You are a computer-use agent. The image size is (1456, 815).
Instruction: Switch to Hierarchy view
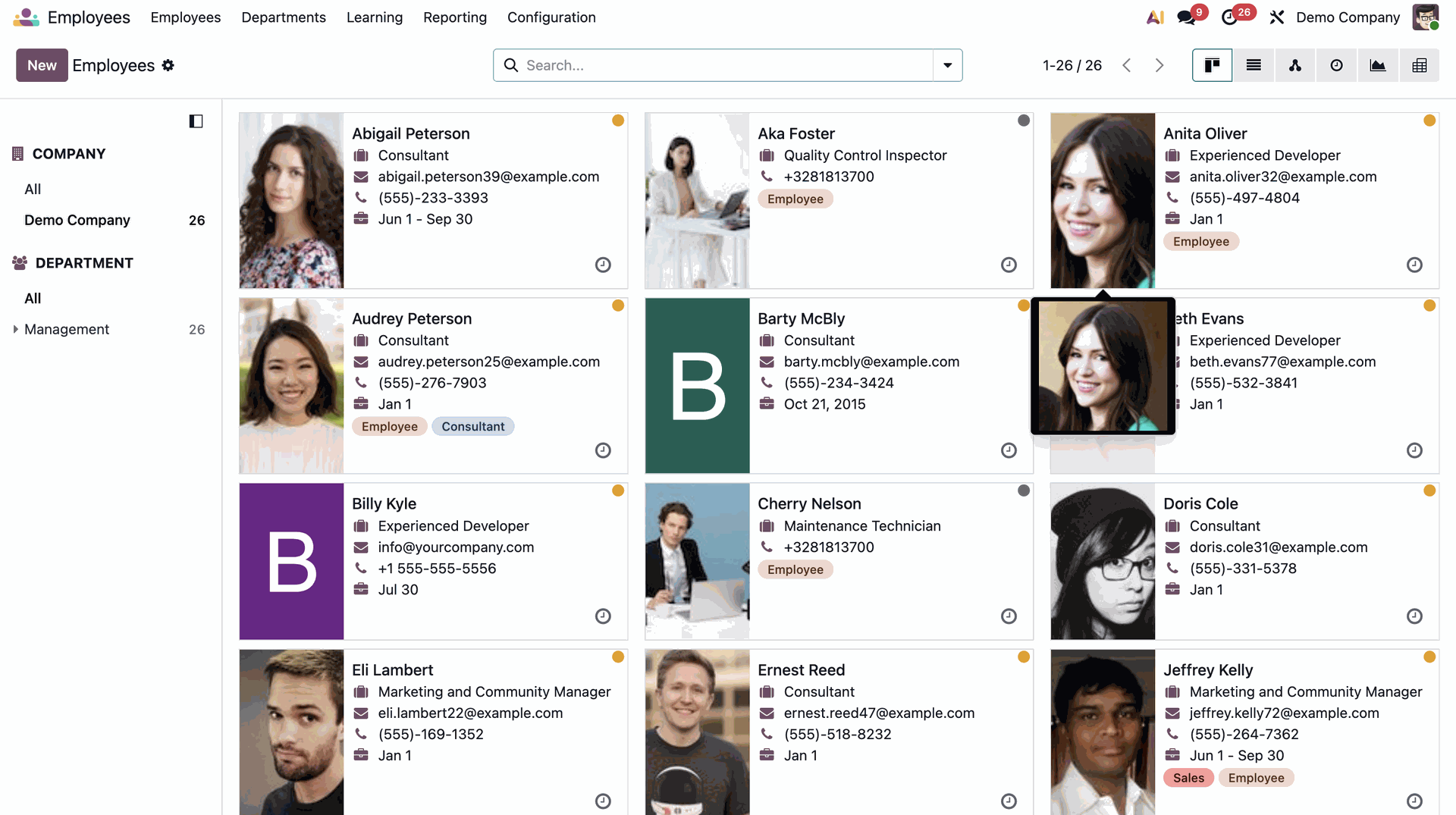tap(1295, 65)
